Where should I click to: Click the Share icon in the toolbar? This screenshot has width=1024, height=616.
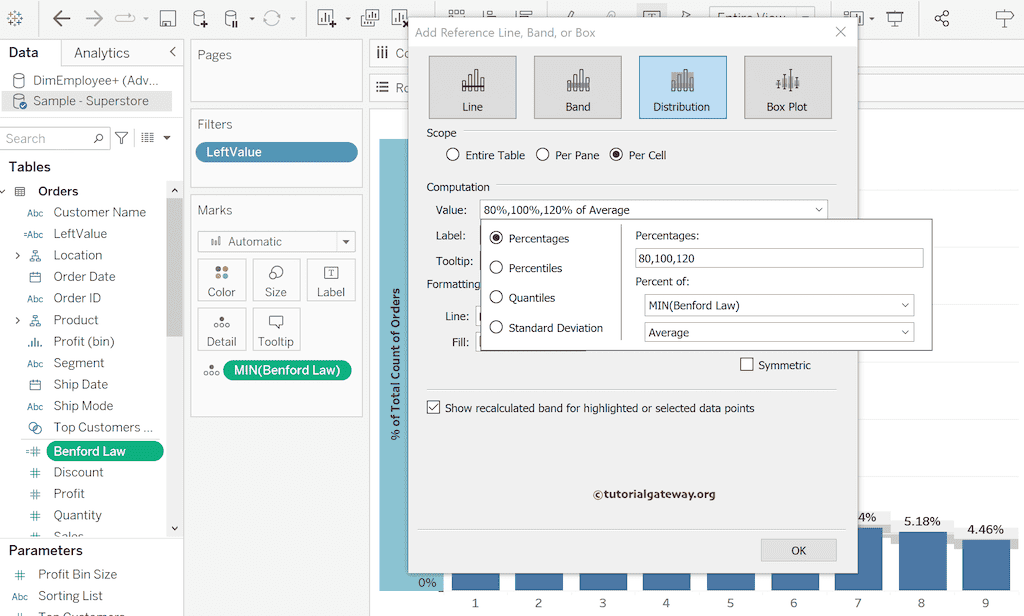(941, 18)
